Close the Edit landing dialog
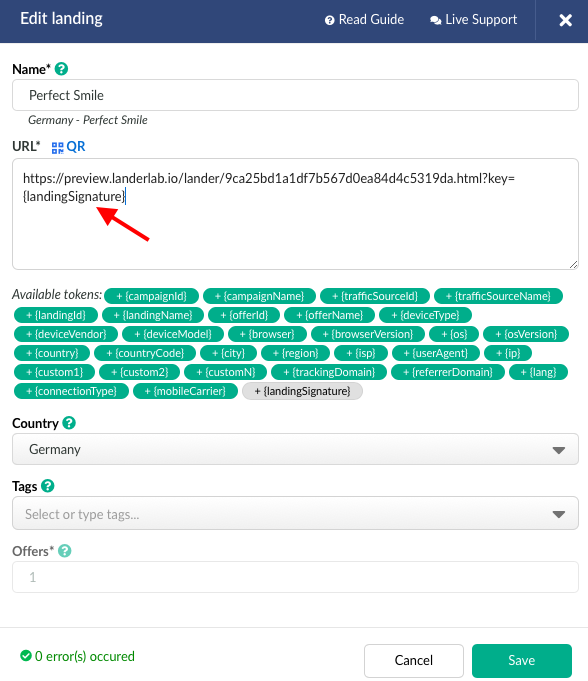588x681 pixels. [565, 20]
